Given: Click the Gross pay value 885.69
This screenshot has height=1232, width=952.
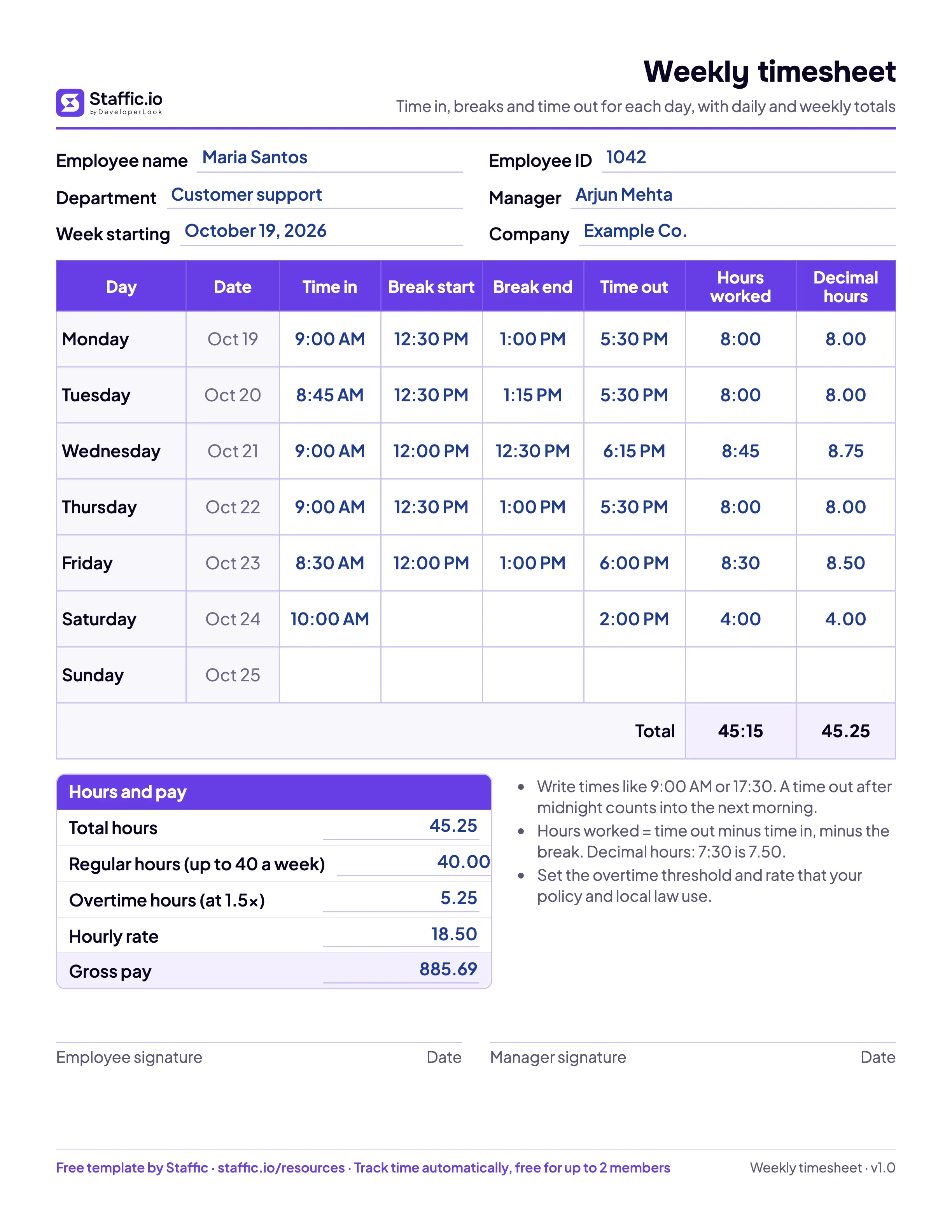Looking at the screenshot, I should coord(448,969).
